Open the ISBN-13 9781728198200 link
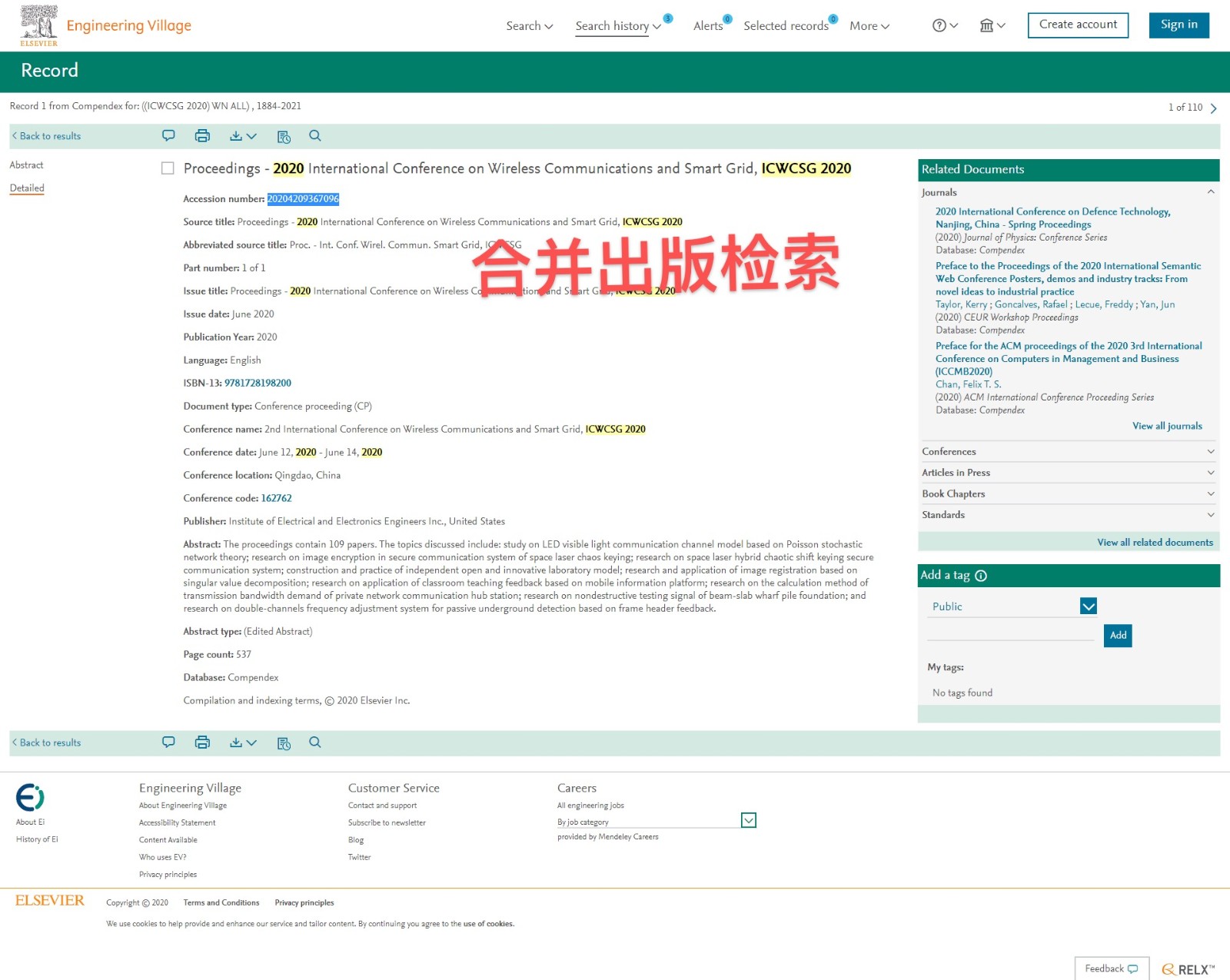This screenshot has height=980, width=1230. tap(258, 383)
